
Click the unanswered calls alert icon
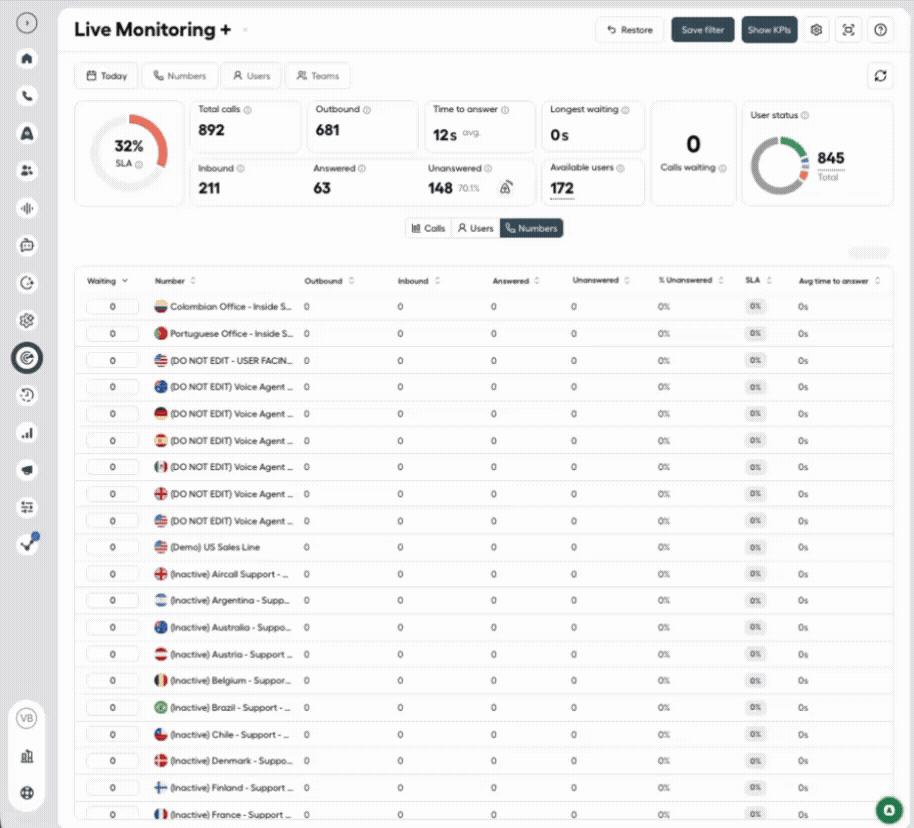click(506, 188)
